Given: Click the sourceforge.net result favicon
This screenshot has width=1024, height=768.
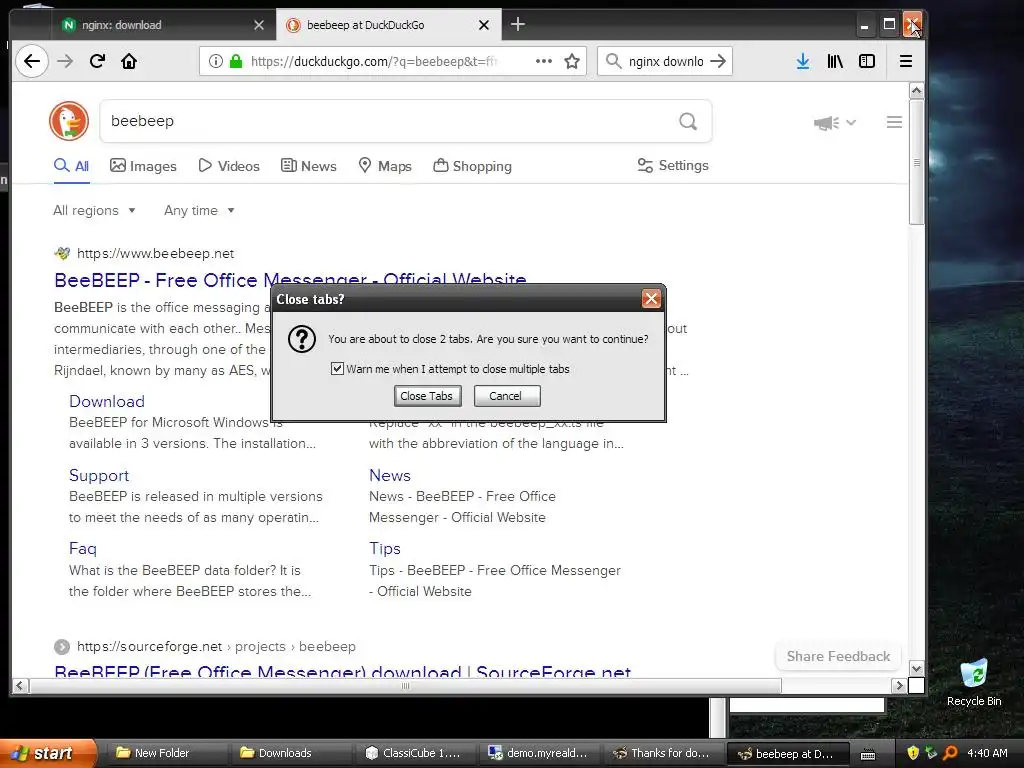Looking at the screenshot, I should click(62, 647).
